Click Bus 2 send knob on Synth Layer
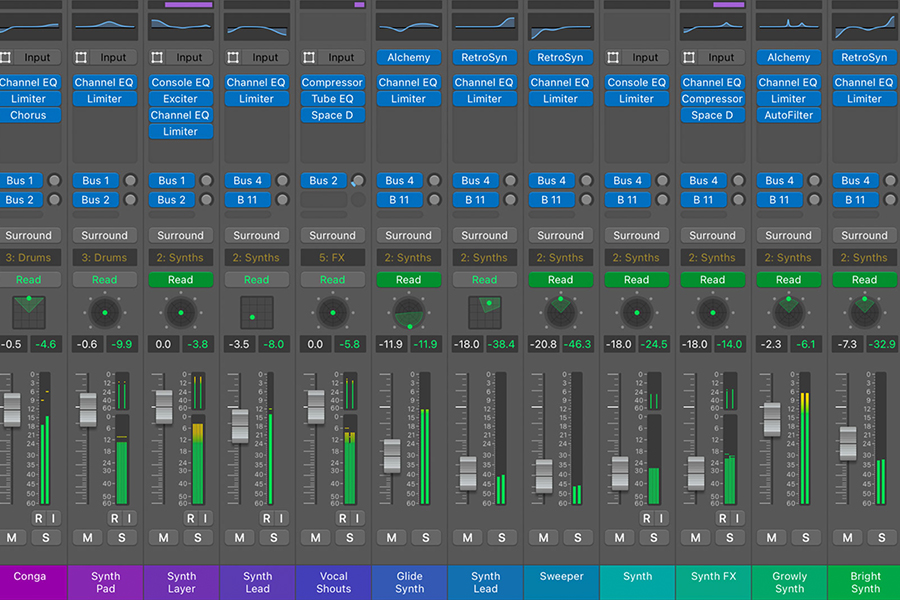Screen dimensions: 900x600 (206, 200)
